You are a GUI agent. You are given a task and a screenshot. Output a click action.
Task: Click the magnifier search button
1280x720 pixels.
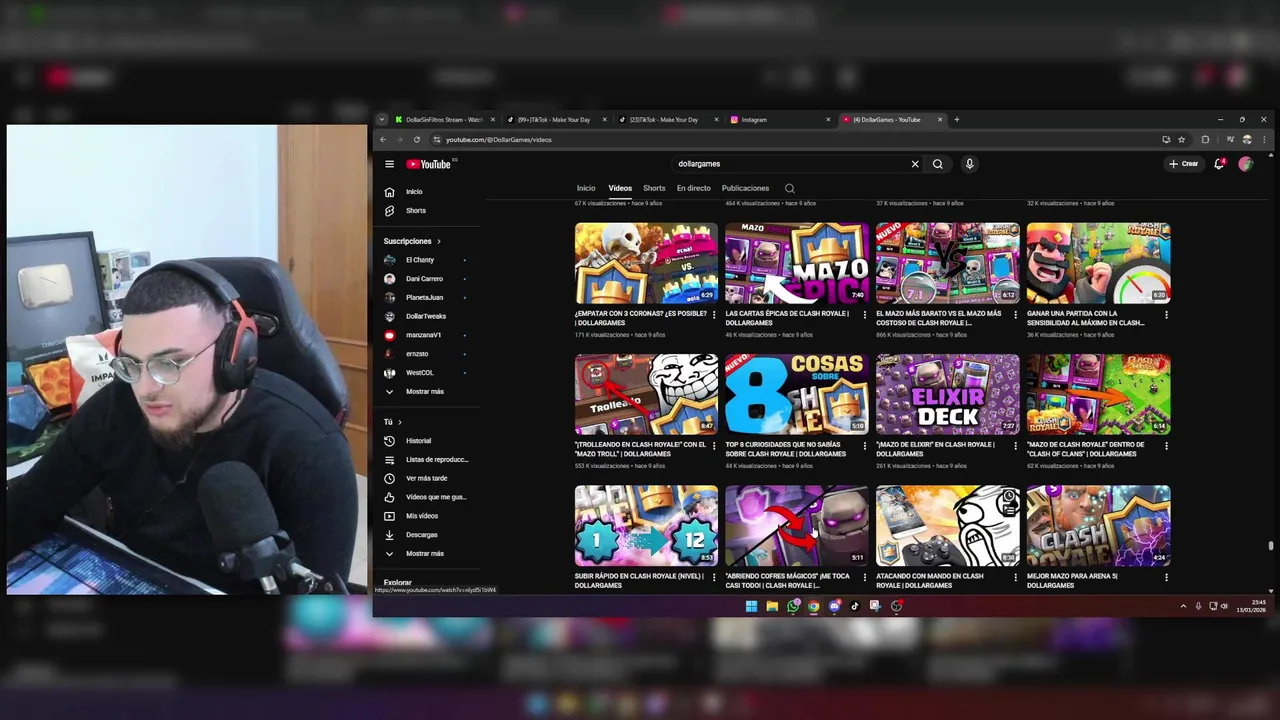[937, 164]
